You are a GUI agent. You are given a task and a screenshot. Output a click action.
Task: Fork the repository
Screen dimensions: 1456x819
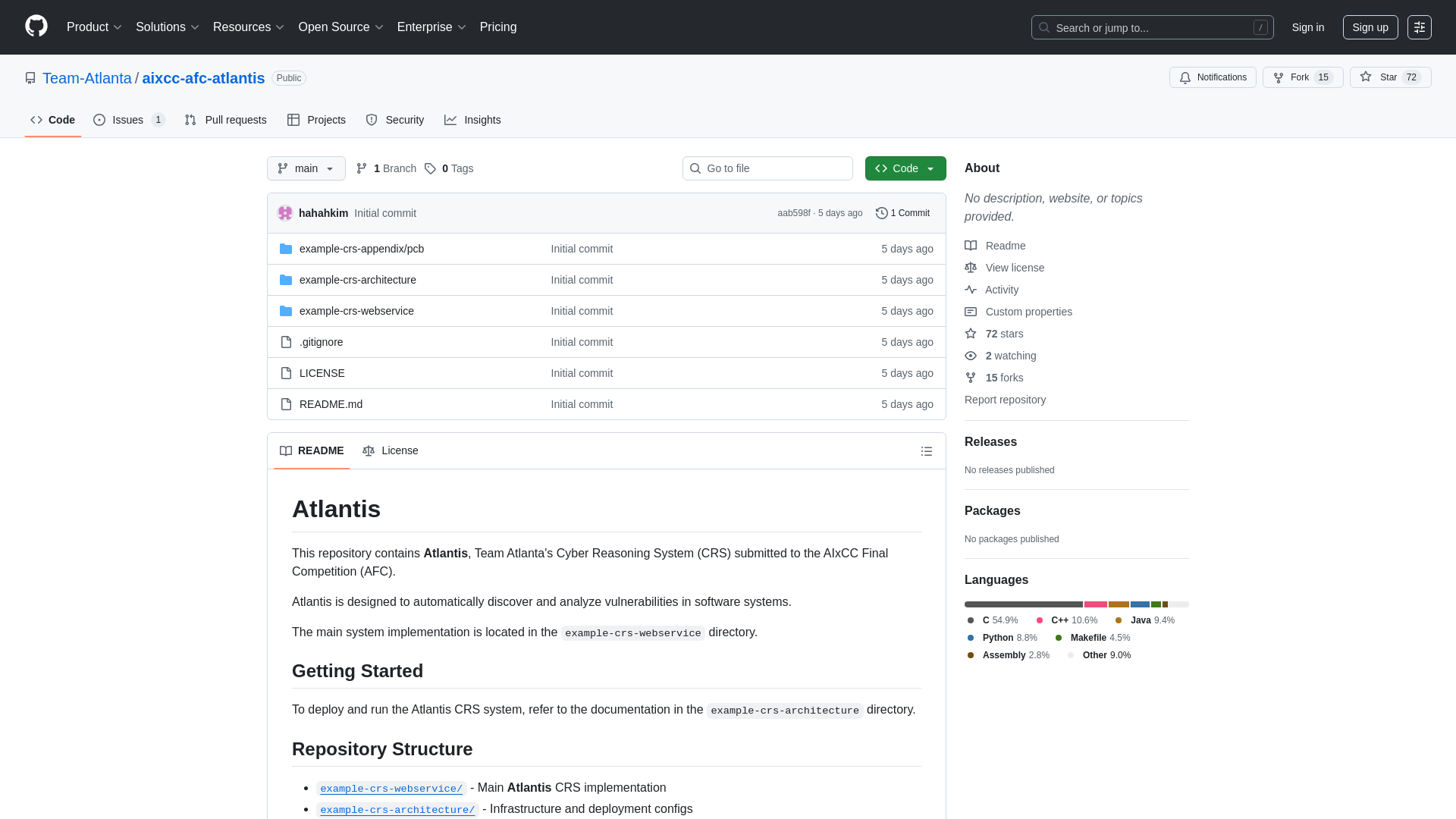[x=1302, y=77]
